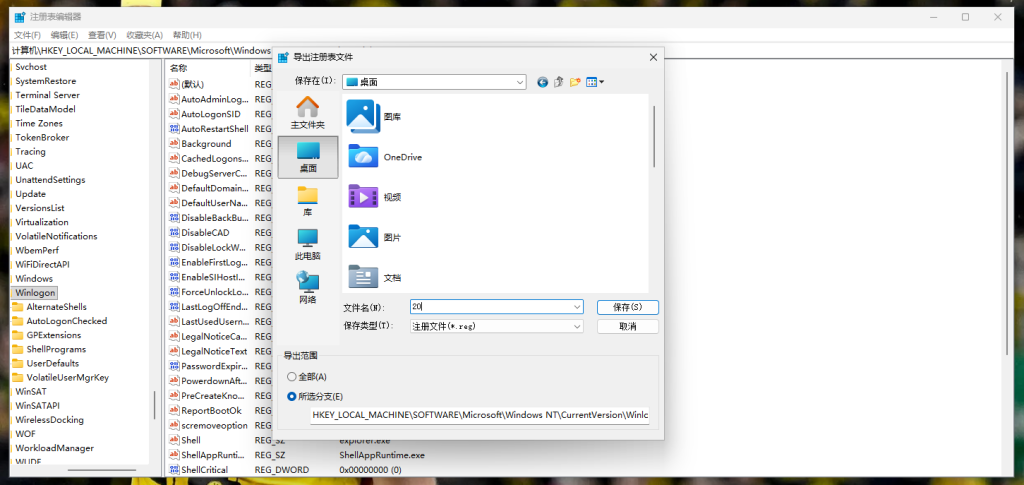
Task: Open the 查看(V) menu
Action: 102,35
